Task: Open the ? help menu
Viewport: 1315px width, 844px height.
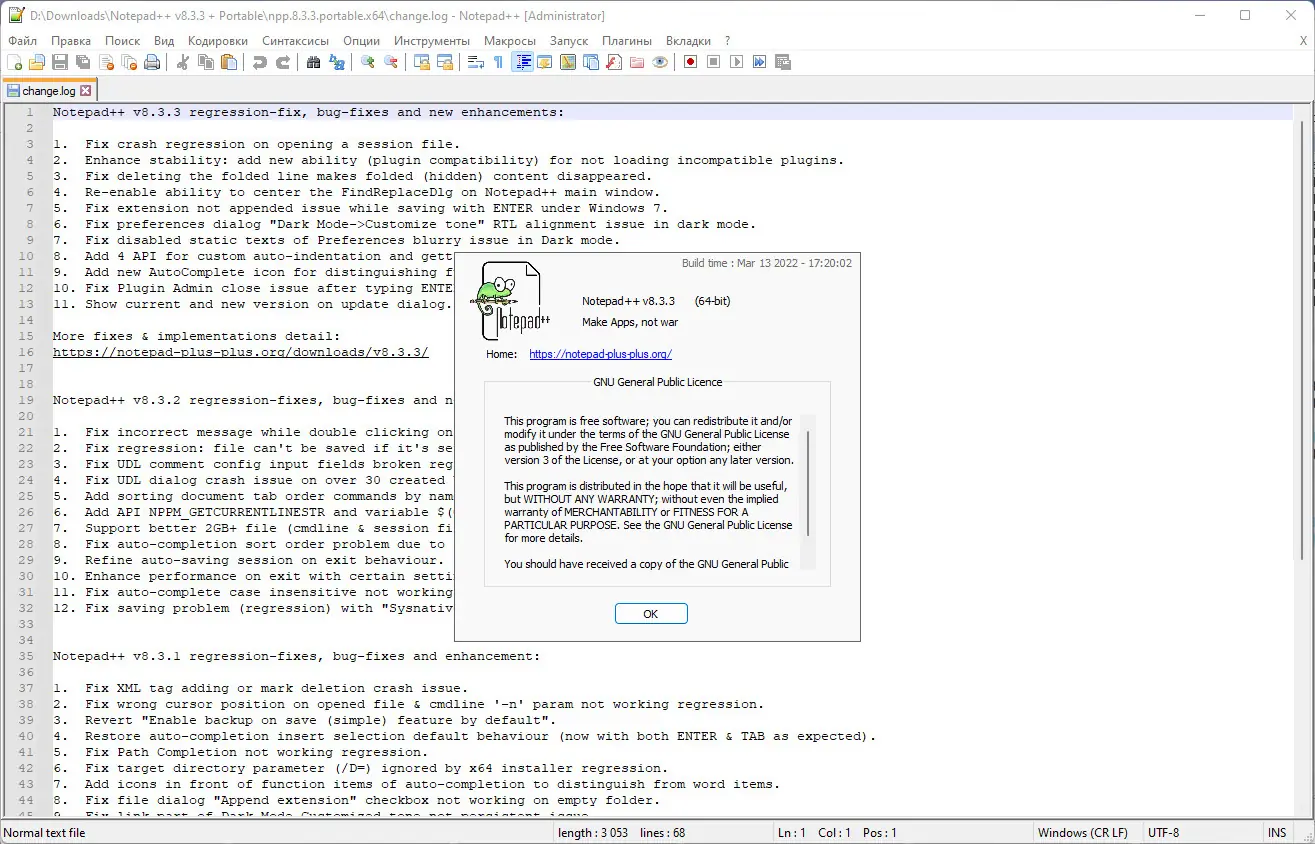Action: click(x=727, y=41)
